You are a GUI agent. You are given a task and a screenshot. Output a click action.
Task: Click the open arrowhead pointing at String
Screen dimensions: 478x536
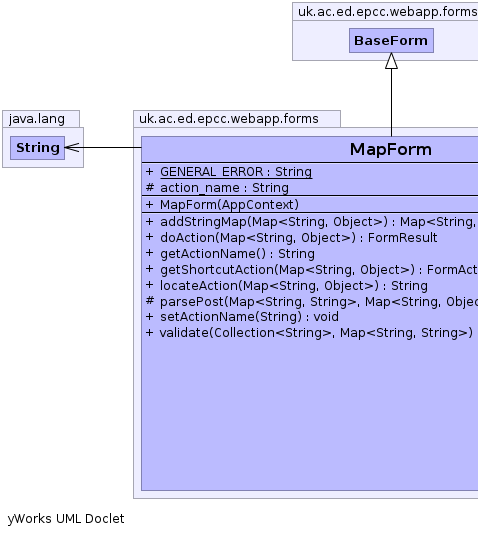point(72,148)
